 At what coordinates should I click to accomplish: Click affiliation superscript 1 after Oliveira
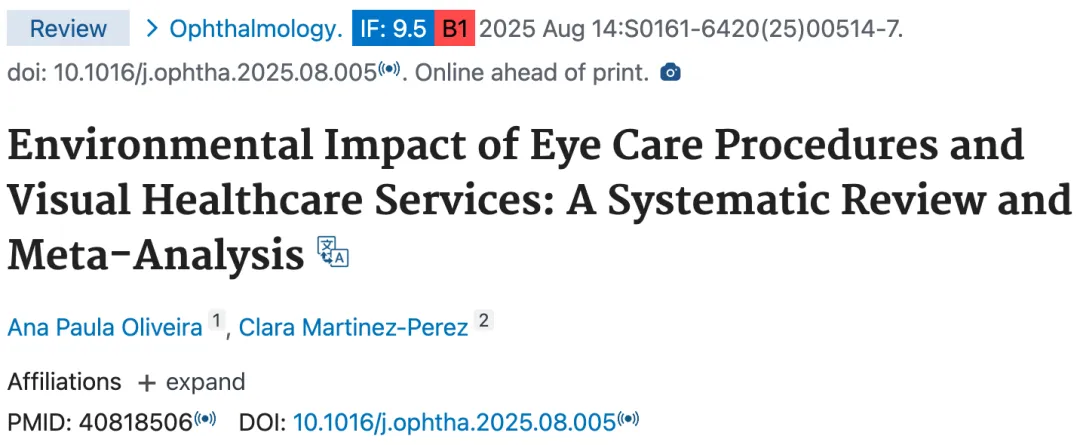click(x=216, y=320)
